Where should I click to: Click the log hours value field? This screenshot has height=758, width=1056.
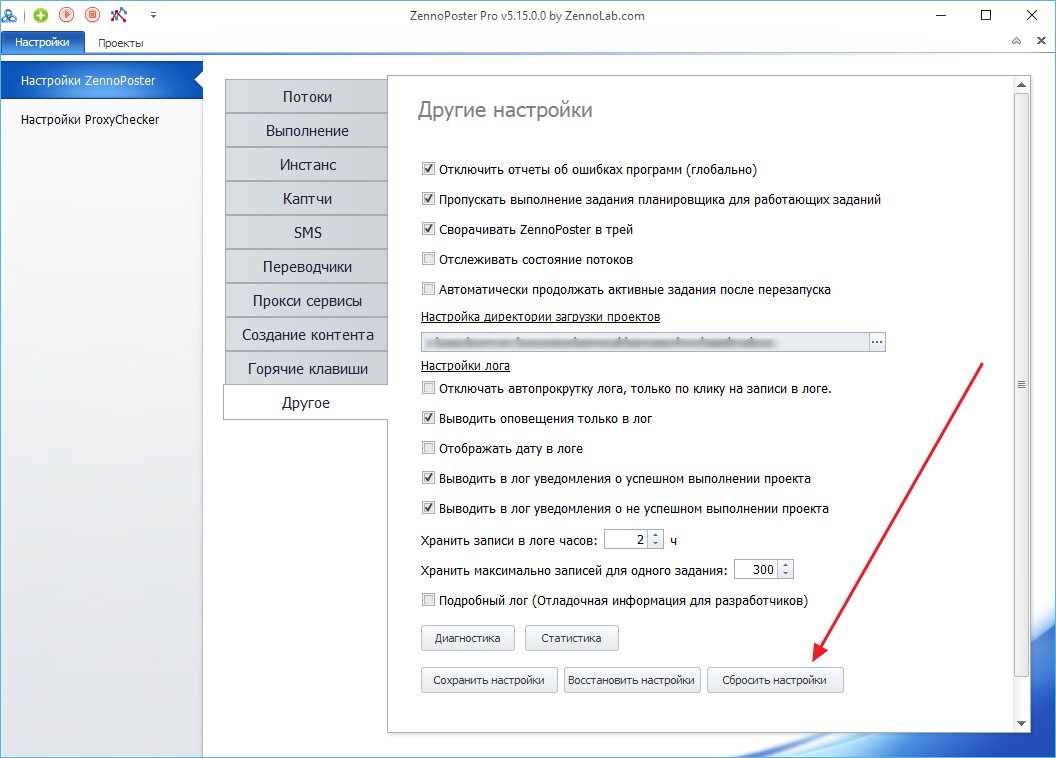tap(626, 540)
